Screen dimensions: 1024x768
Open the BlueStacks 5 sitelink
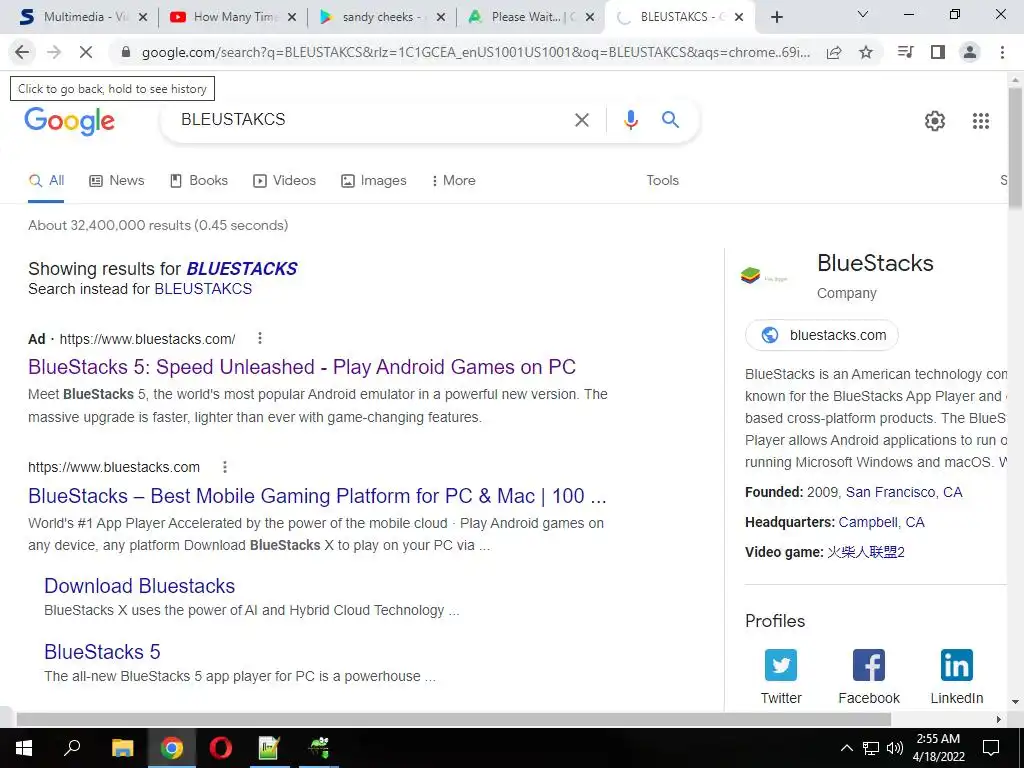pos(103,652)
